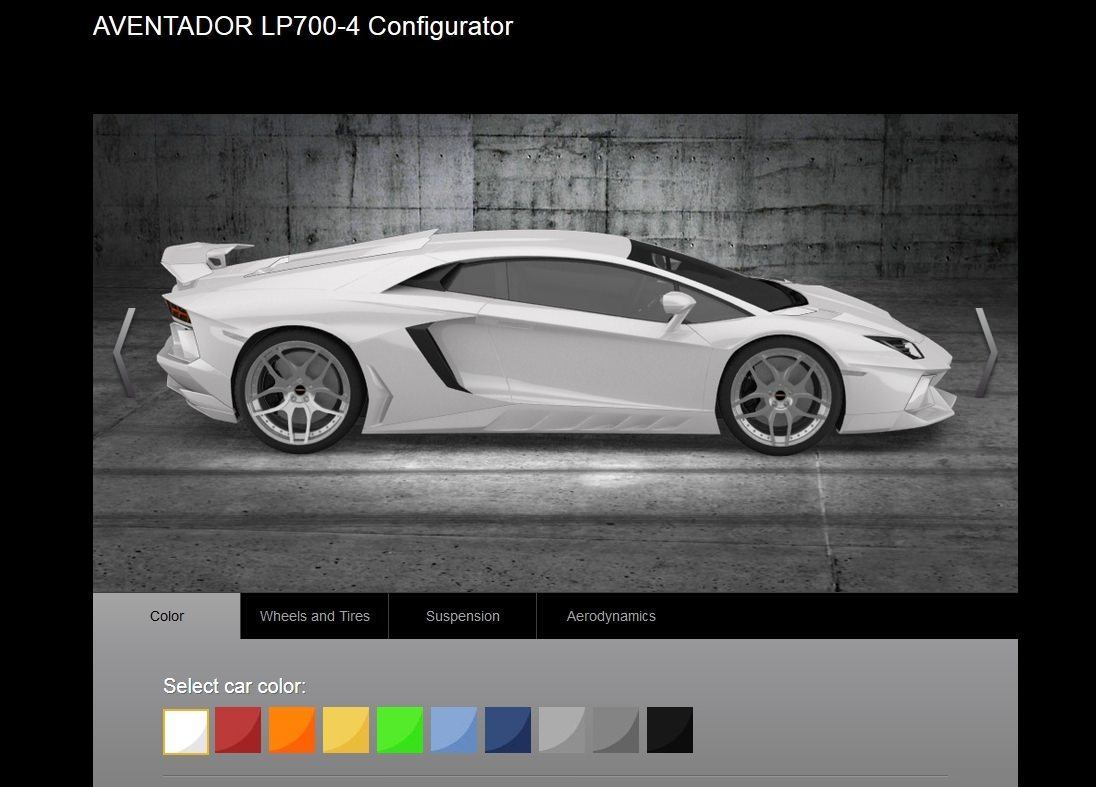Screen dimensions: 1096x787
Task: Open the Color tab
Action: (167, 616)
